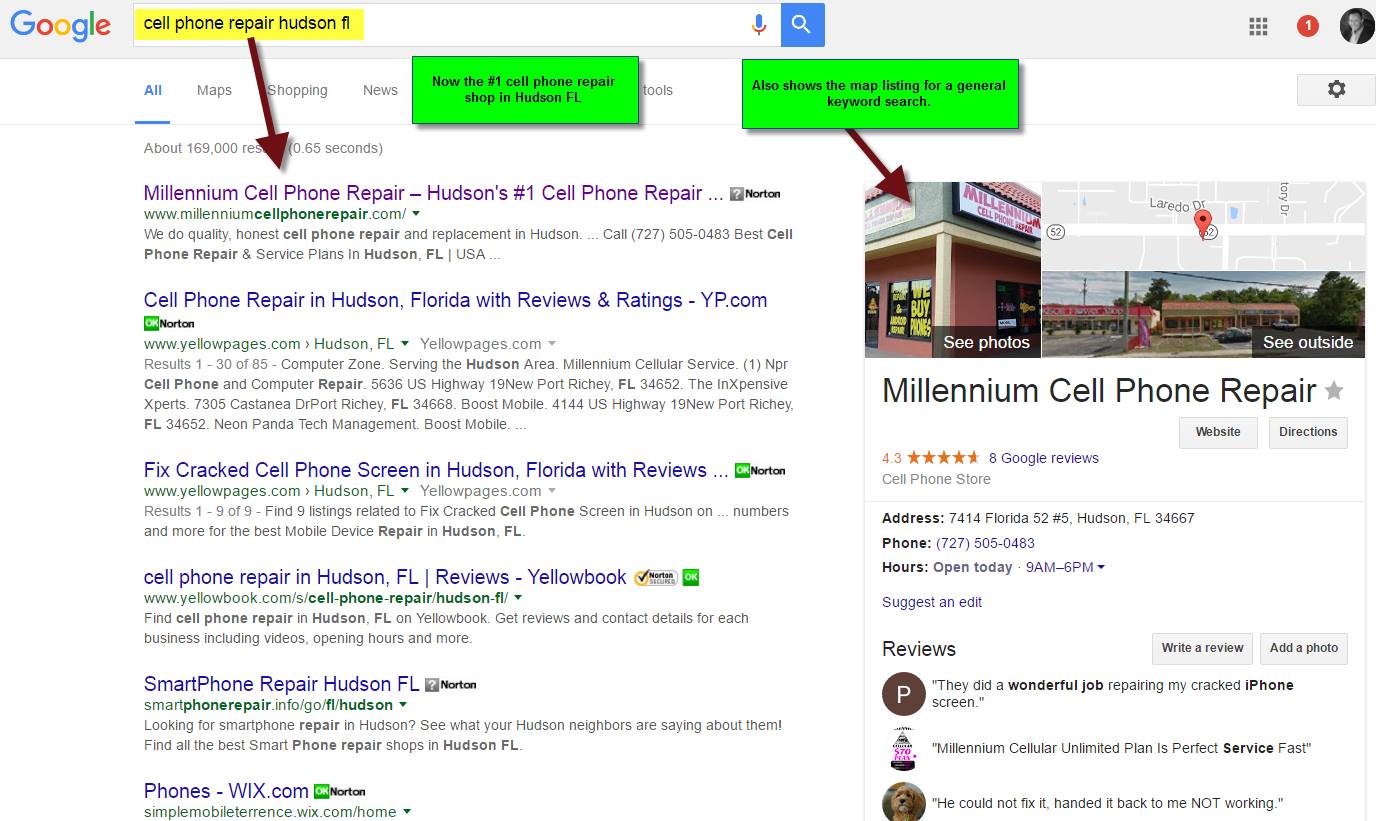Open notifications badge showing 1
Viewport: 1376px width, 821px height.
[x=1307, y=26]
